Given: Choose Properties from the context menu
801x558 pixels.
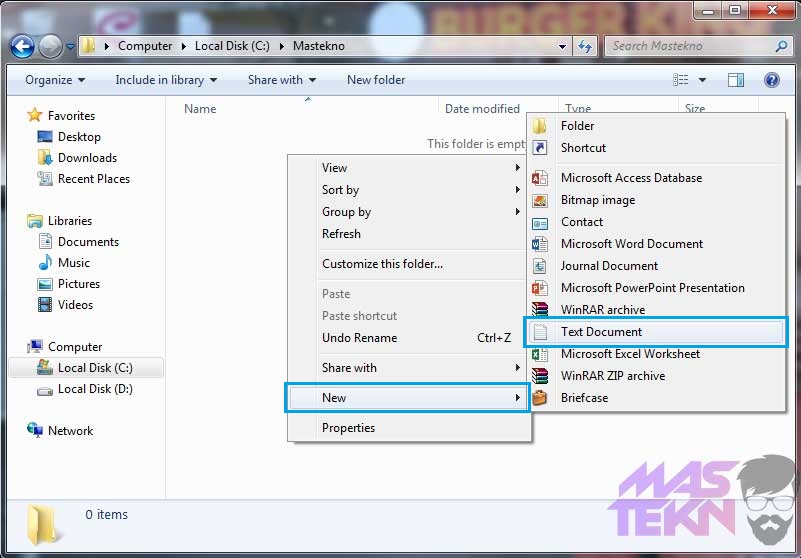Looking at the screenshot, I should 409,428.
